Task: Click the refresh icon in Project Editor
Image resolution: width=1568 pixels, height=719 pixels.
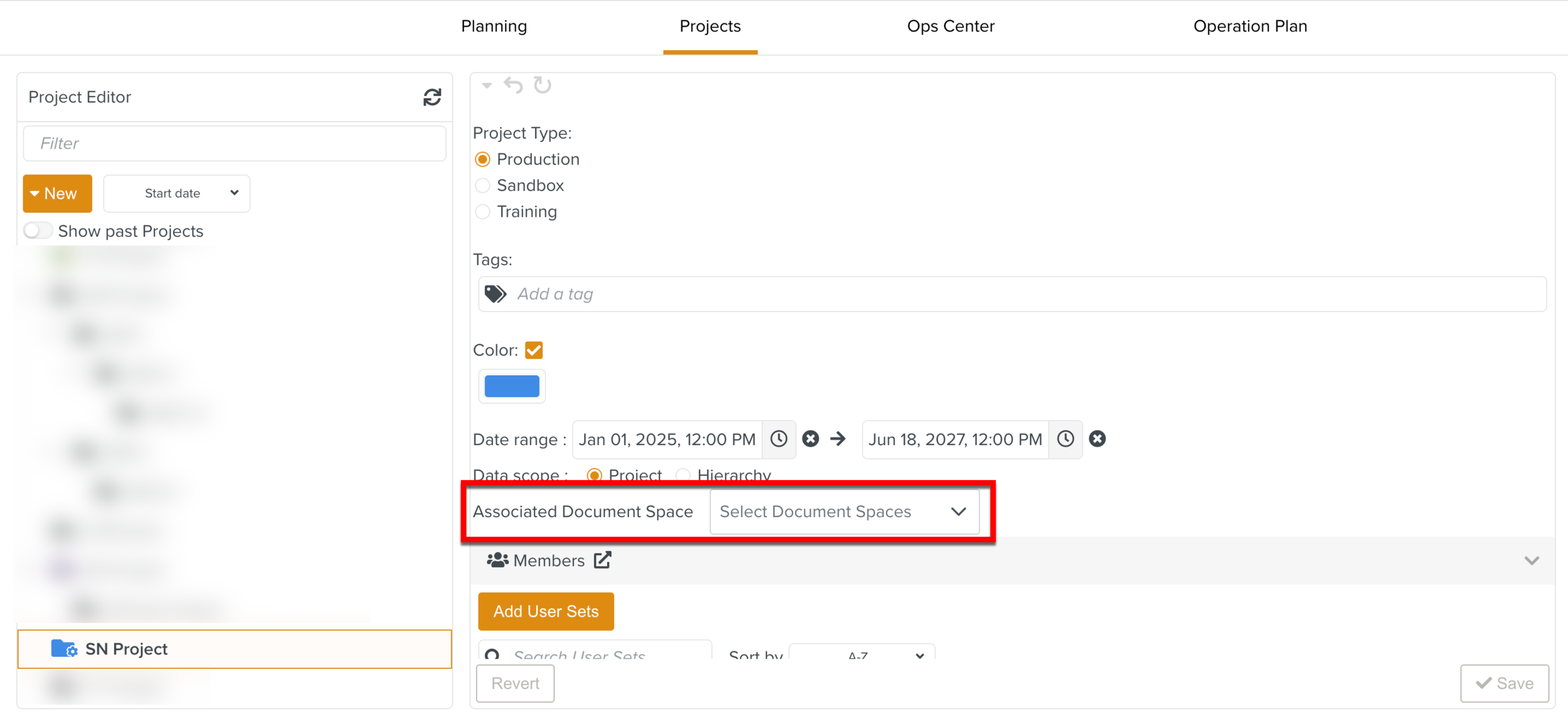Action: [432, 97]
